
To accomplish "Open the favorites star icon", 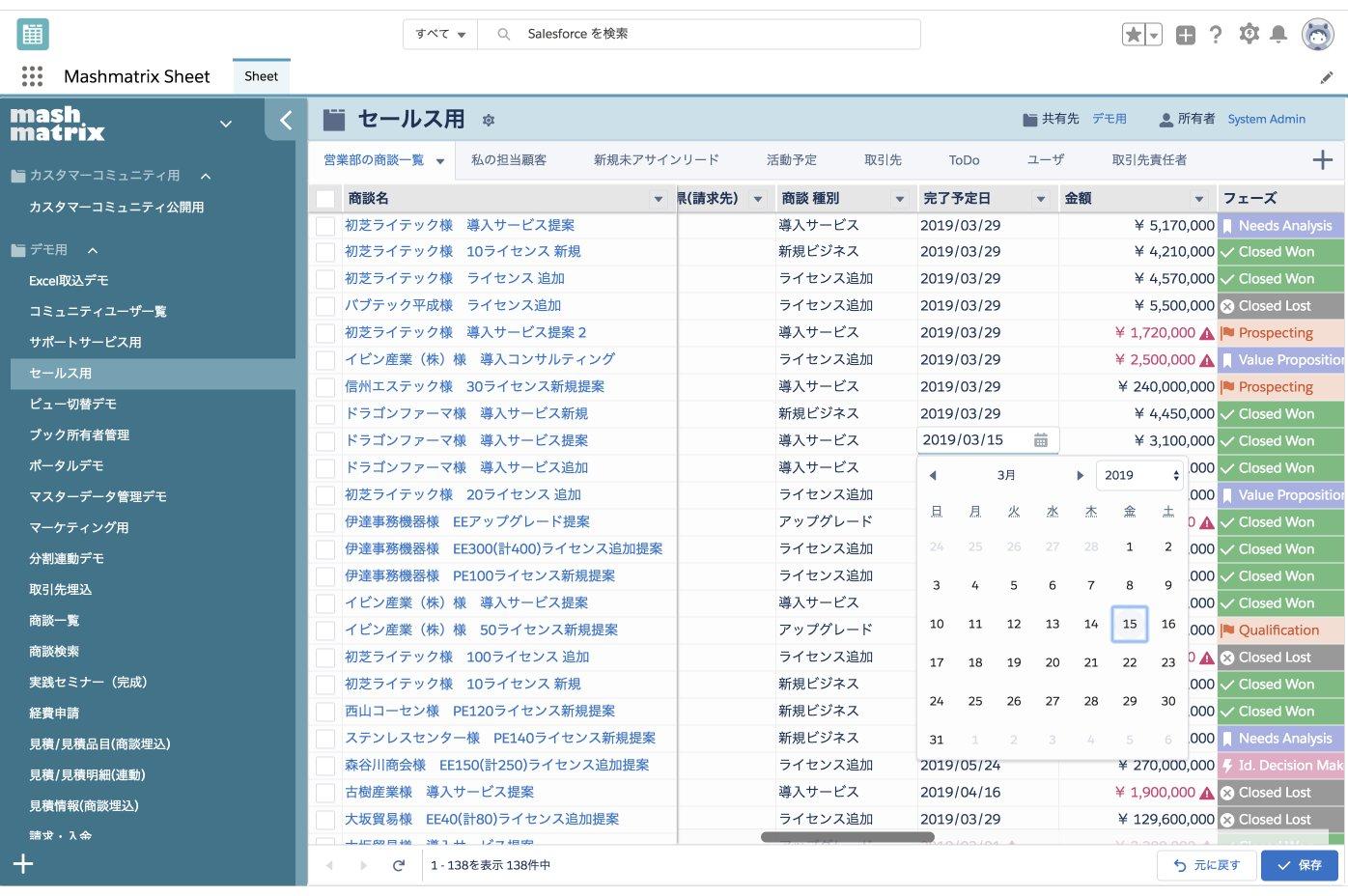I will (1134, 35).
